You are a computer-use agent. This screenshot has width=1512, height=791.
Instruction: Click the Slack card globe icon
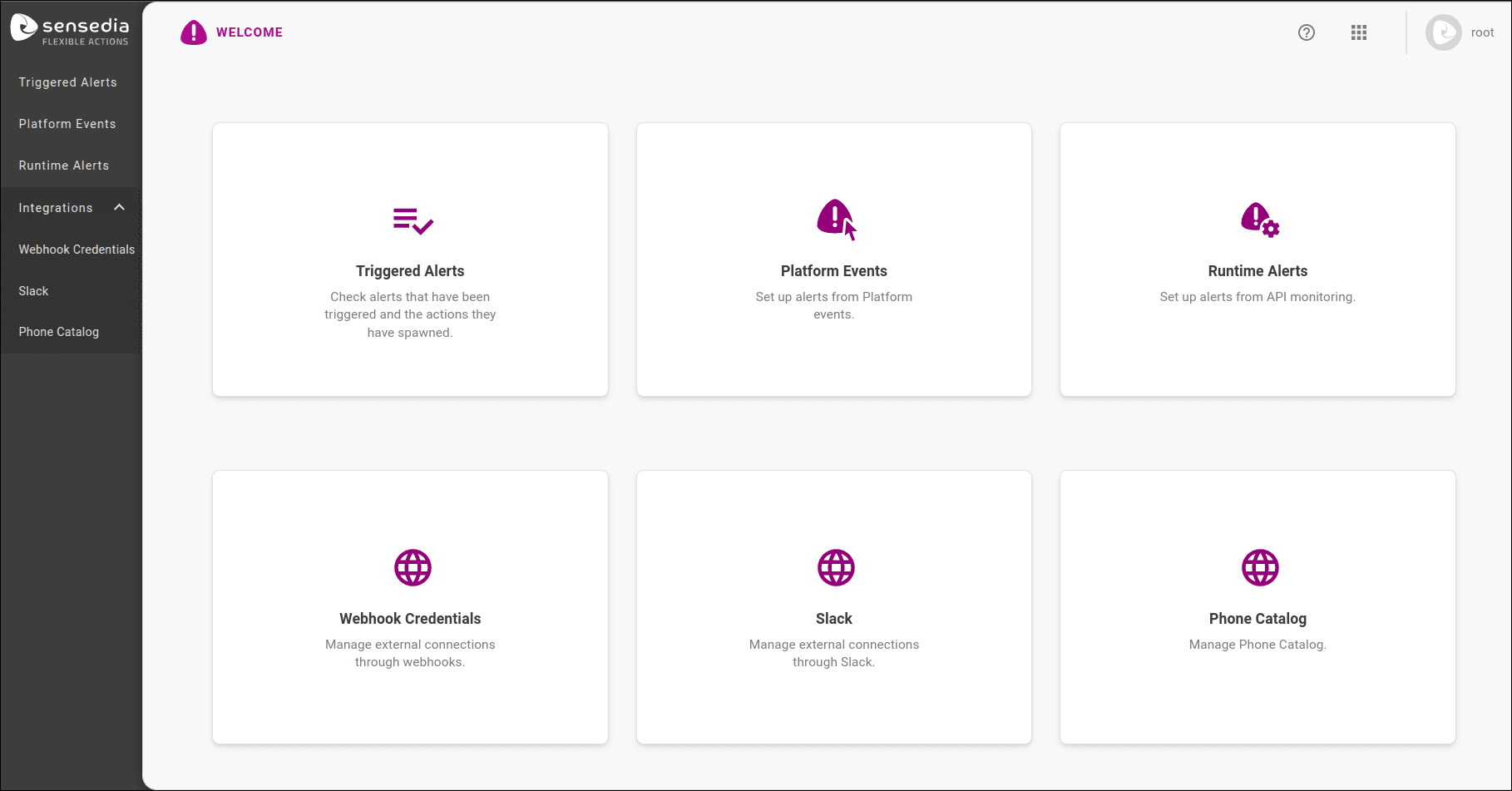tap(836, 568)
